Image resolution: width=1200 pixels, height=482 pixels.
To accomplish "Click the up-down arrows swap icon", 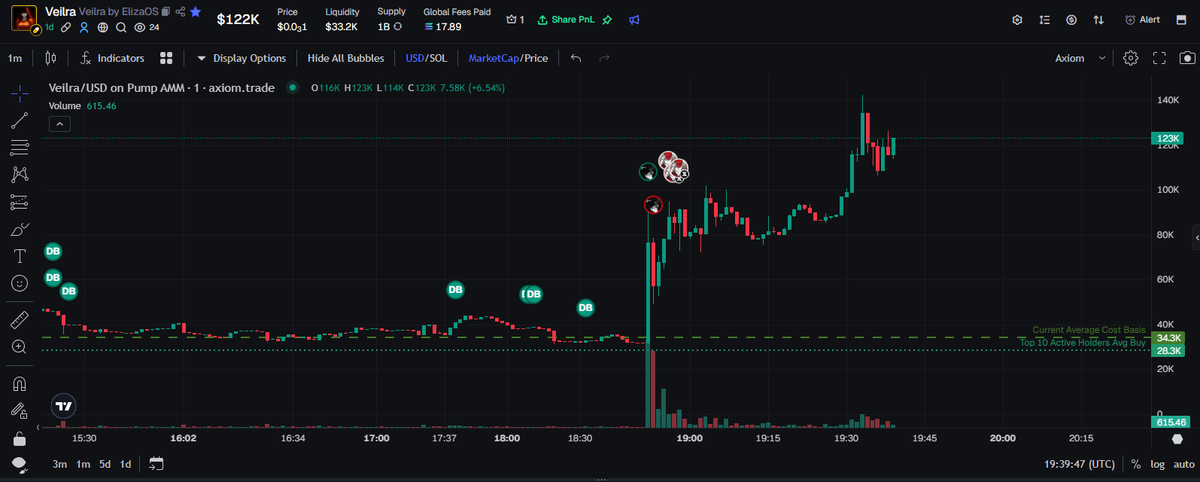I will [1099, 20].
